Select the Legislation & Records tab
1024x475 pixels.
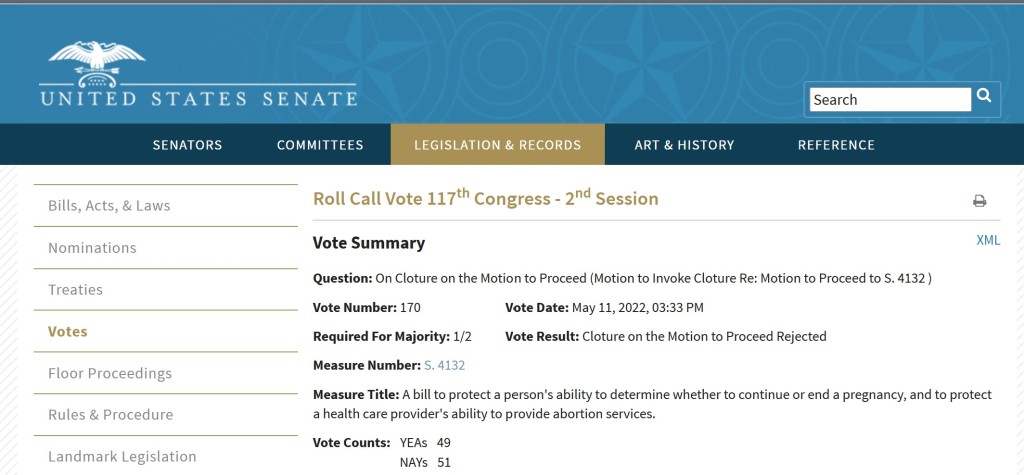tap(497, 145)
